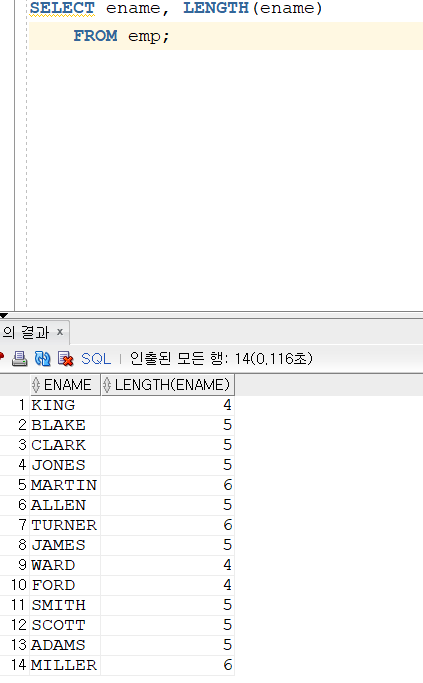423x683 pixels.
Task: Open the SQL link in result toolbar
Action: [96, 358]
